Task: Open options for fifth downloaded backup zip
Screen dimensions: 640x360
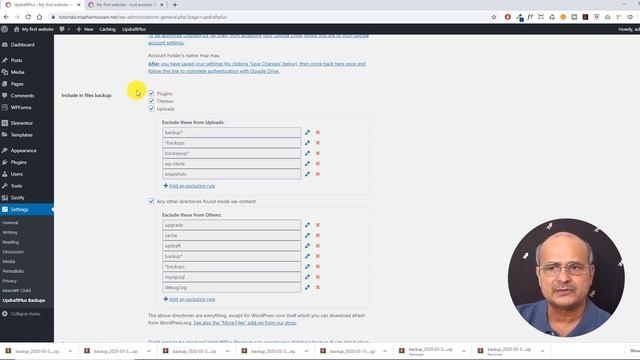Action: [x=385, y=351]
